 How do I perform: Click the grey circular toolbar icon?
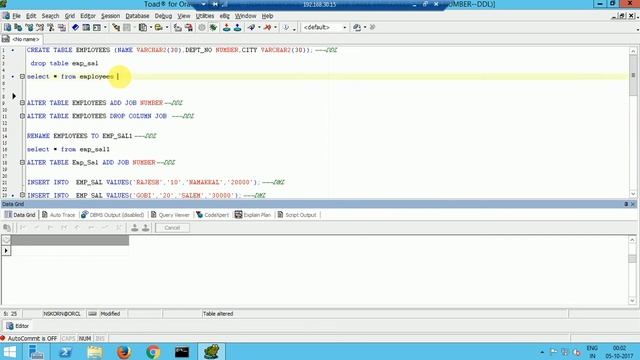coord(202,27)
